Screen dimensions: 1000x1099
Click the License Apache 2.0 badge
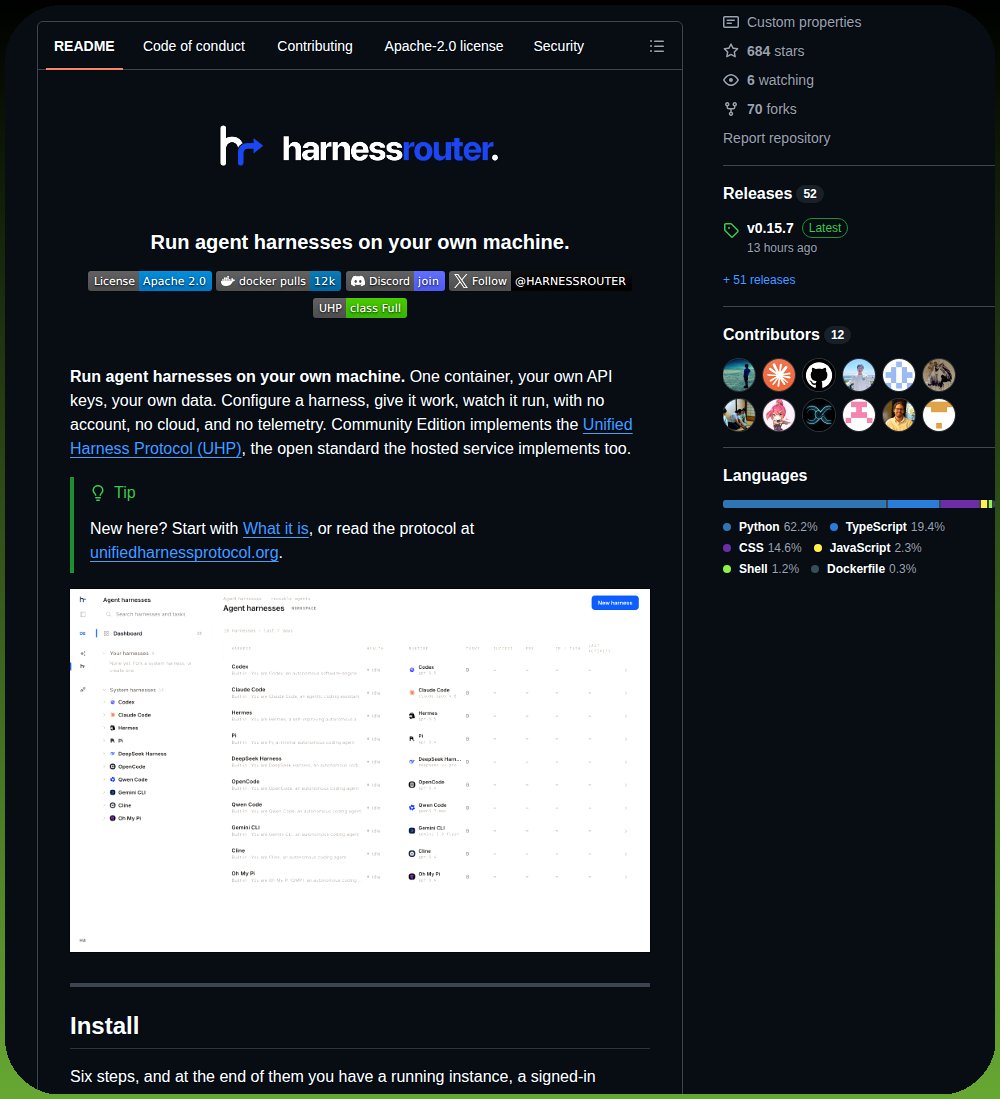coord(149,281)
